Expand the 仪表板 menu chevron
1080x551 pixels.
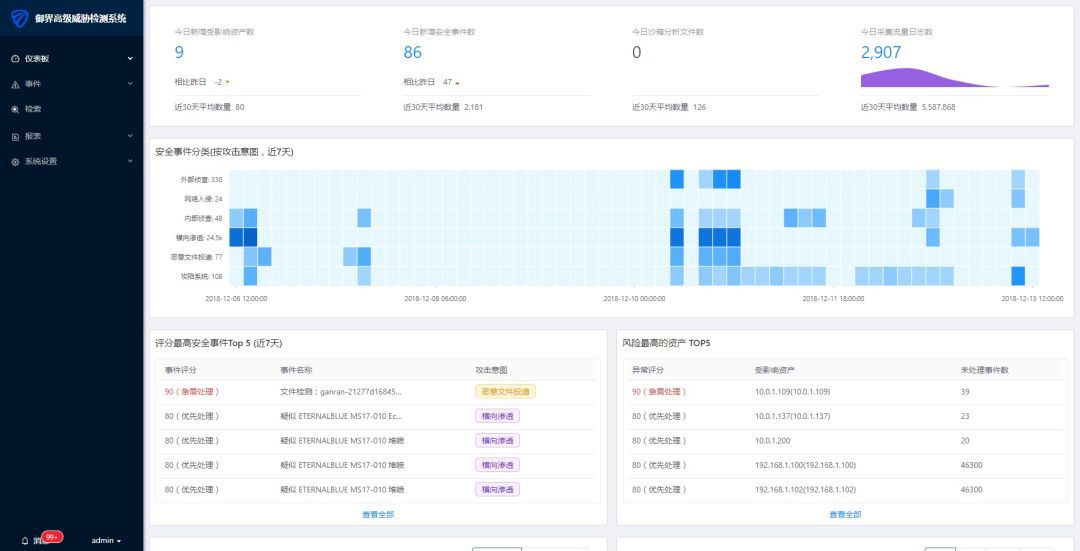[x=130, y=59]
